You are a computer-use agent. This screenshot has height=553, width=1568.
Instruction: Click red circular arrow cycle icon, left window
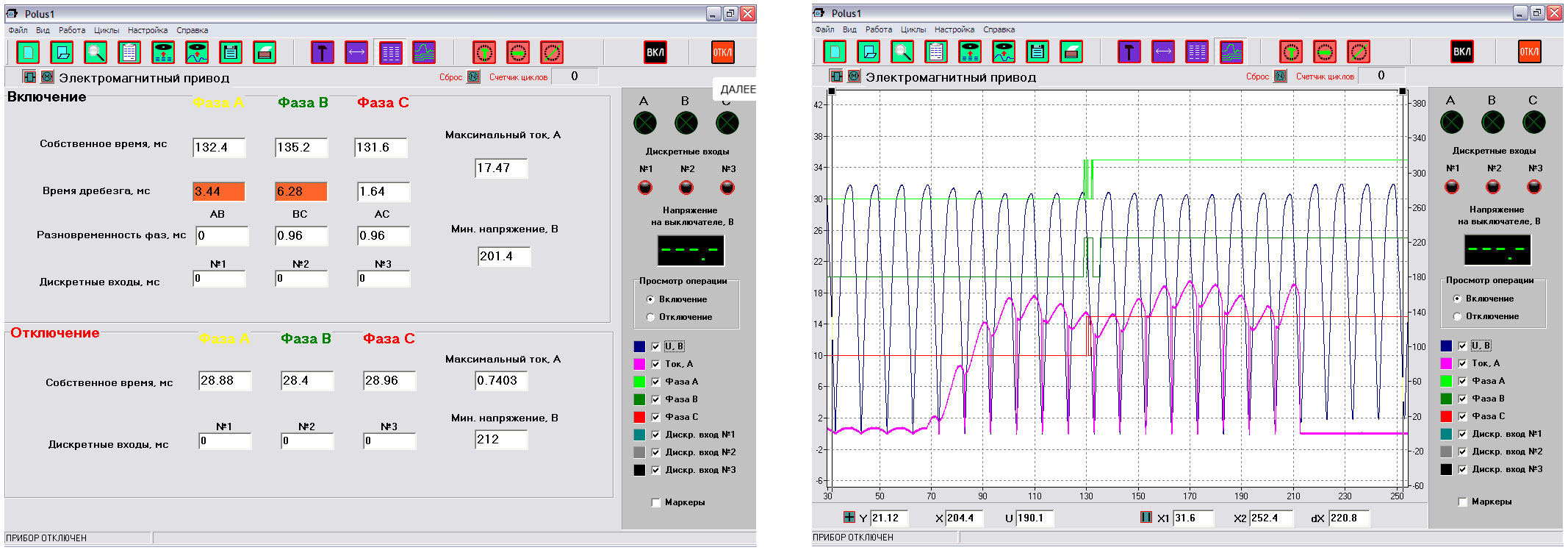tap(518, 52)
